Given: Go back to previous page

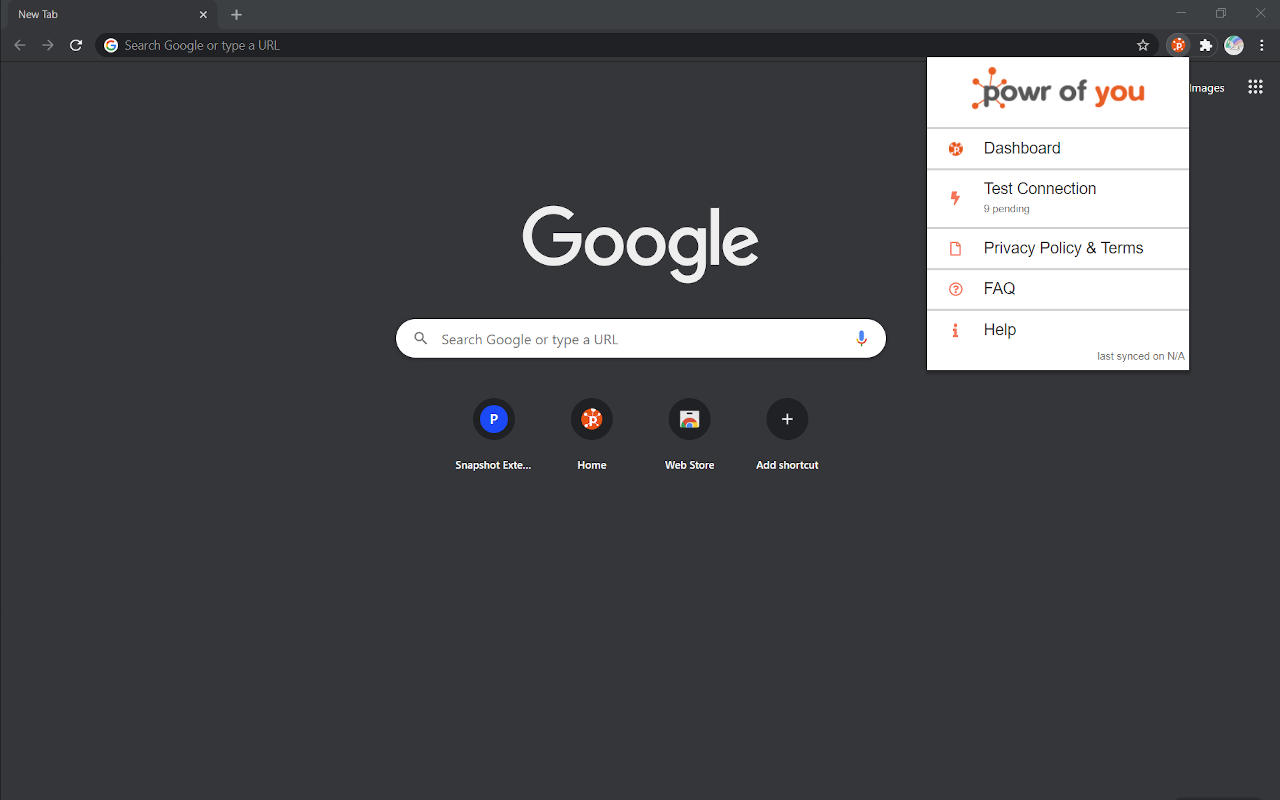Looking at the screenshot, I should (20, 45).
